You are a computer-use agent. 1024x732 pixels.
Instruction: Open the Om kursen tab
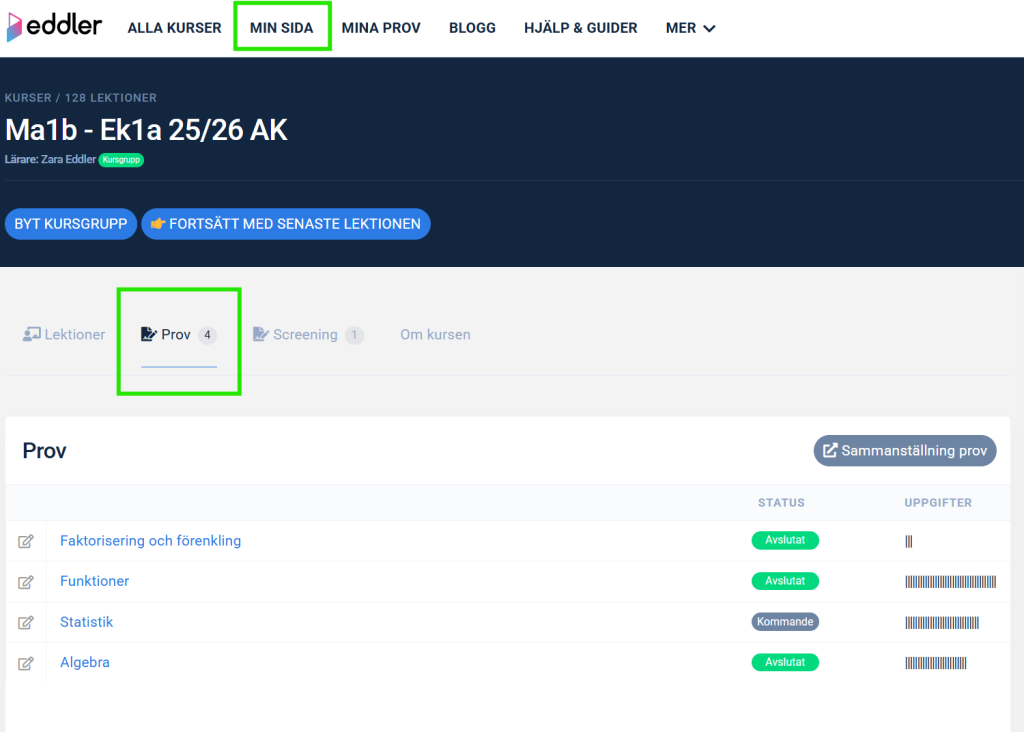point(435,335)
